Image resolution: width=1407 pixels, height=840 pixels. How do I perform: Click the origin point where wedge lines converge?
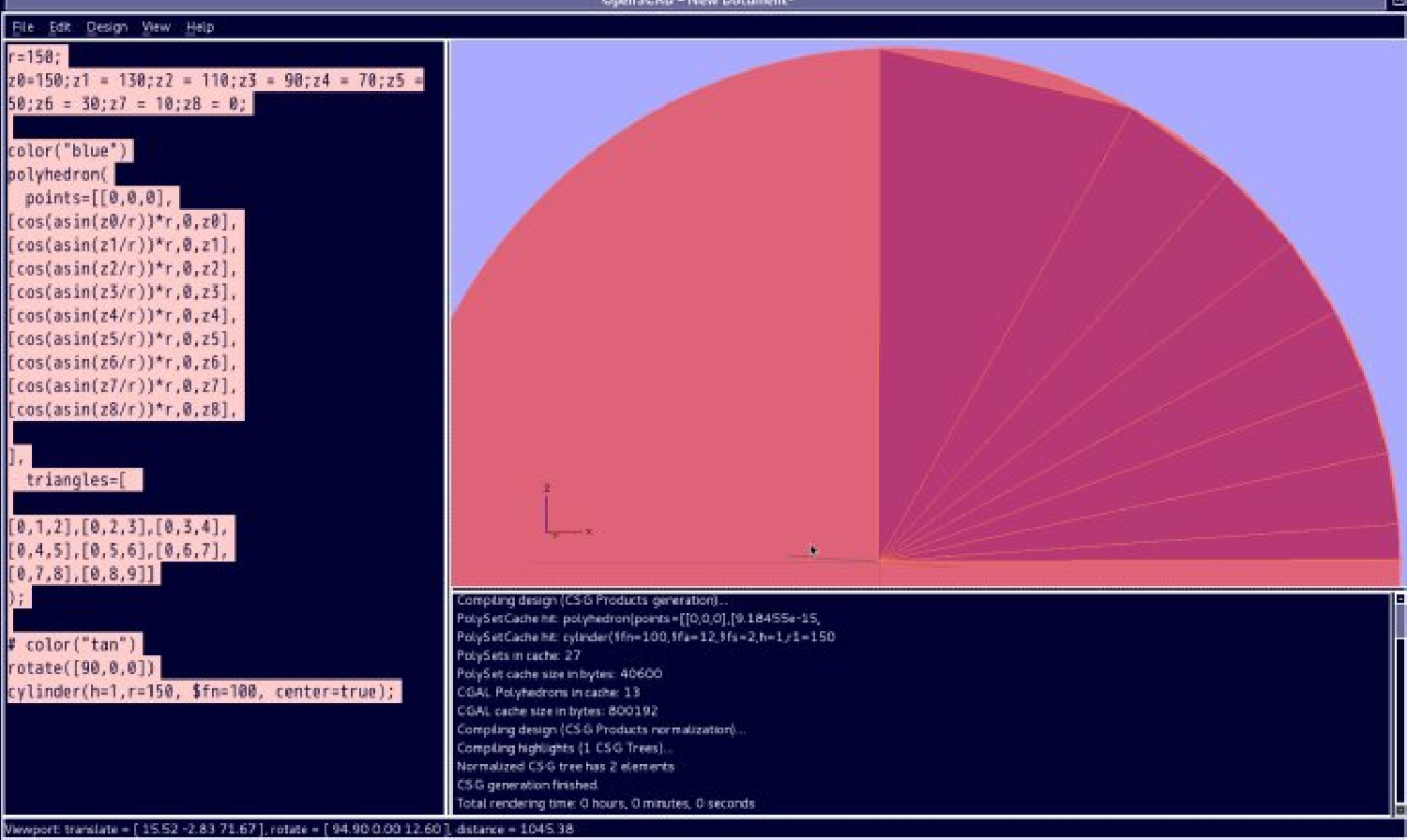click(881, 560)
